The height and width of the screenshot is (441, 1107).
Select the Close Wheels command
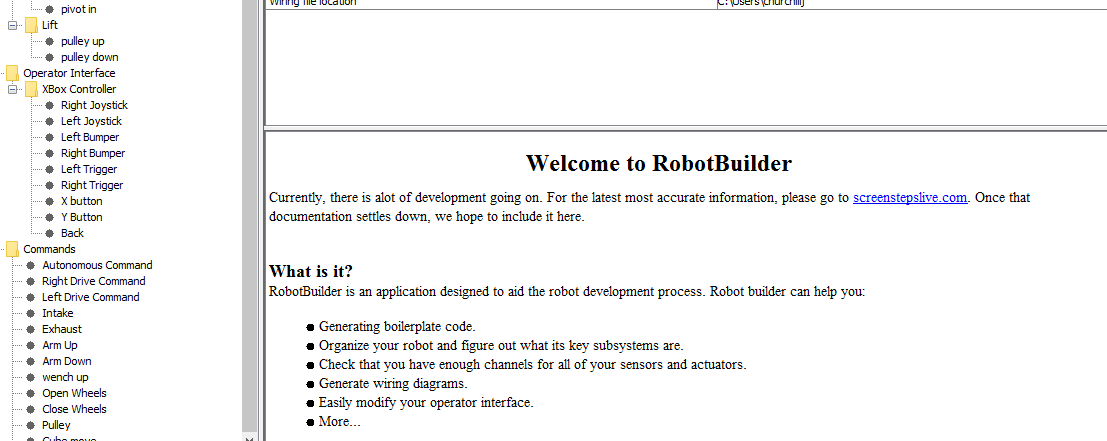tap(75, 409)
